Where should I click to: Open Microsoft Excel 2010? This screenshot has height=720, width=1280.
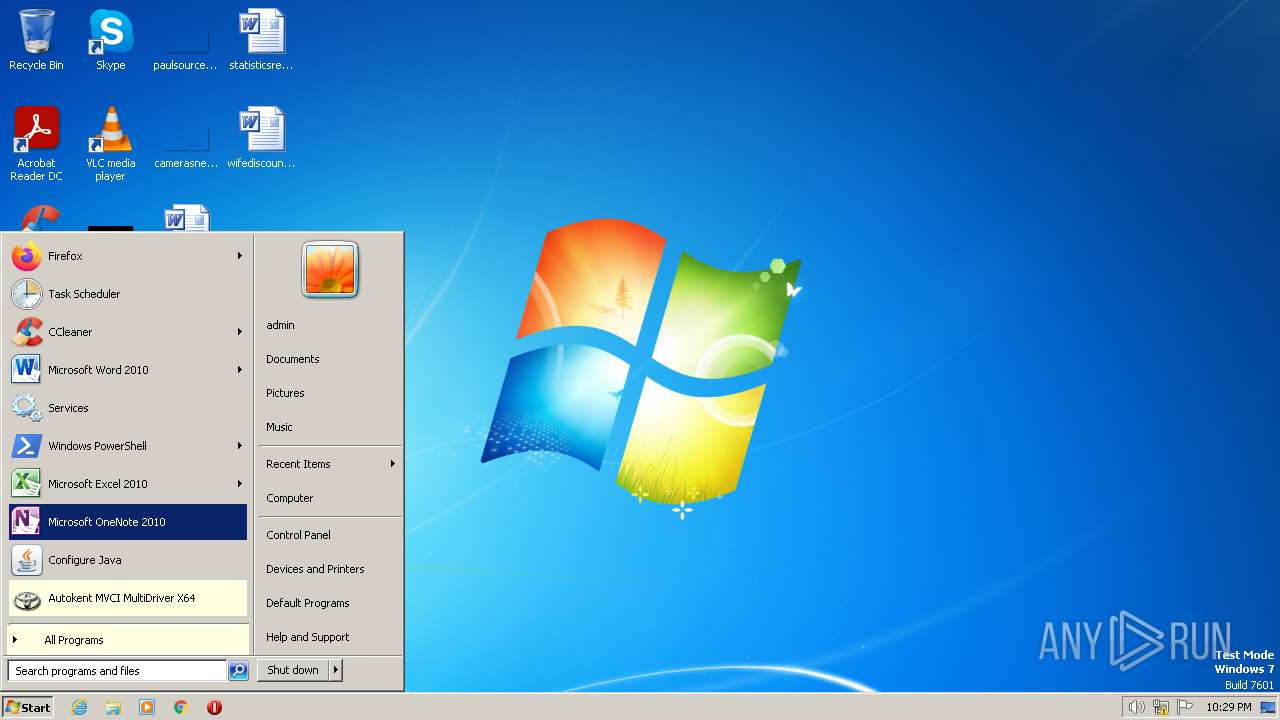click(x=128, y=484)
